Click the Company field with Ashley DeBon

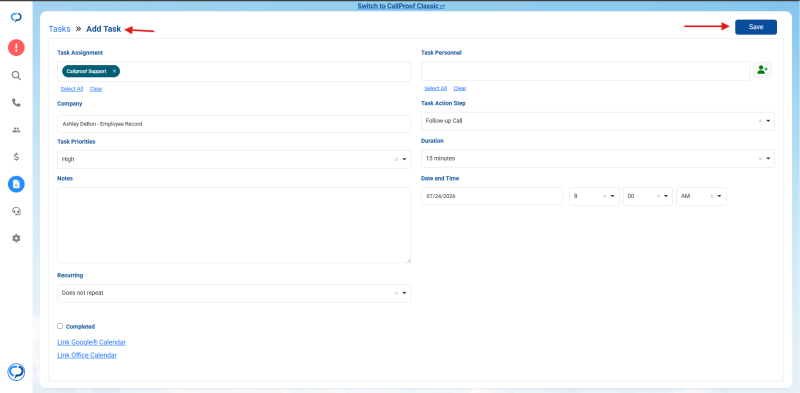tap(234, 124)
